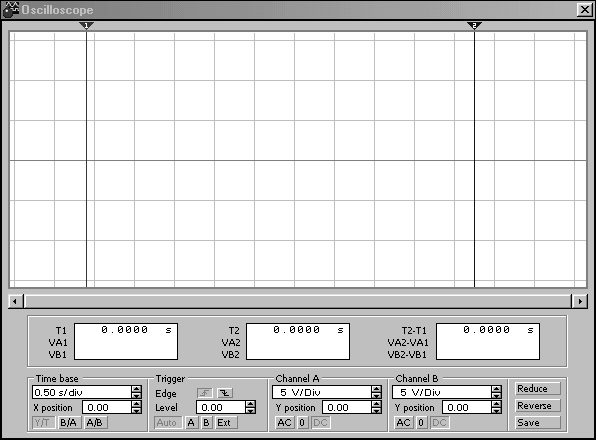The height and width of the screenshot is (442, 598).
Task: Decrease trigger Level value
Action: coord(251,411)
